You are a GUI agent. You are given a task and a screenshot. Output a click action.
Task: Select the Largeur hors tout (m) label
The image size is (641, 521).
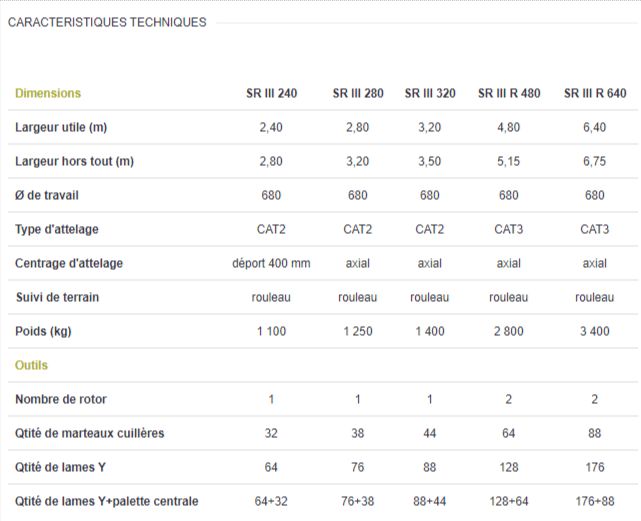(74, 162)
